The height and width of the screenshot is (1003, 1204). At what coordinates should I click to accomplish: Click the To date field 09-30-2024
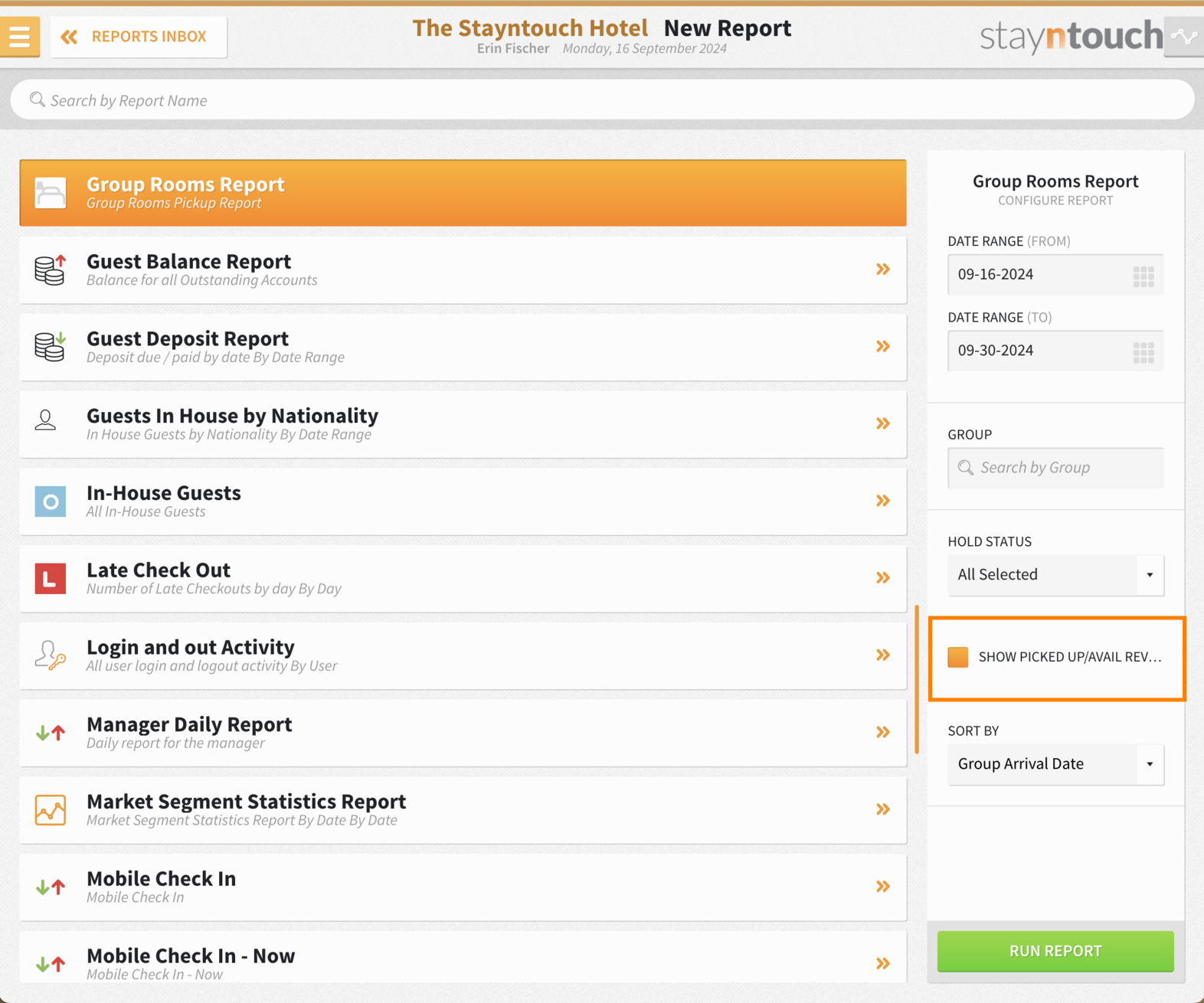click(1055, 351)
